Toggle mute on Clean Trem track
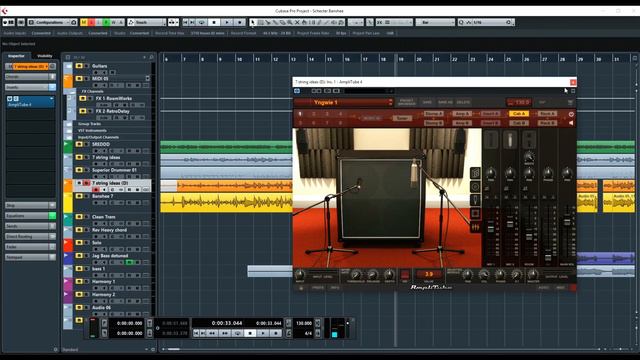 tap(79, 217)
